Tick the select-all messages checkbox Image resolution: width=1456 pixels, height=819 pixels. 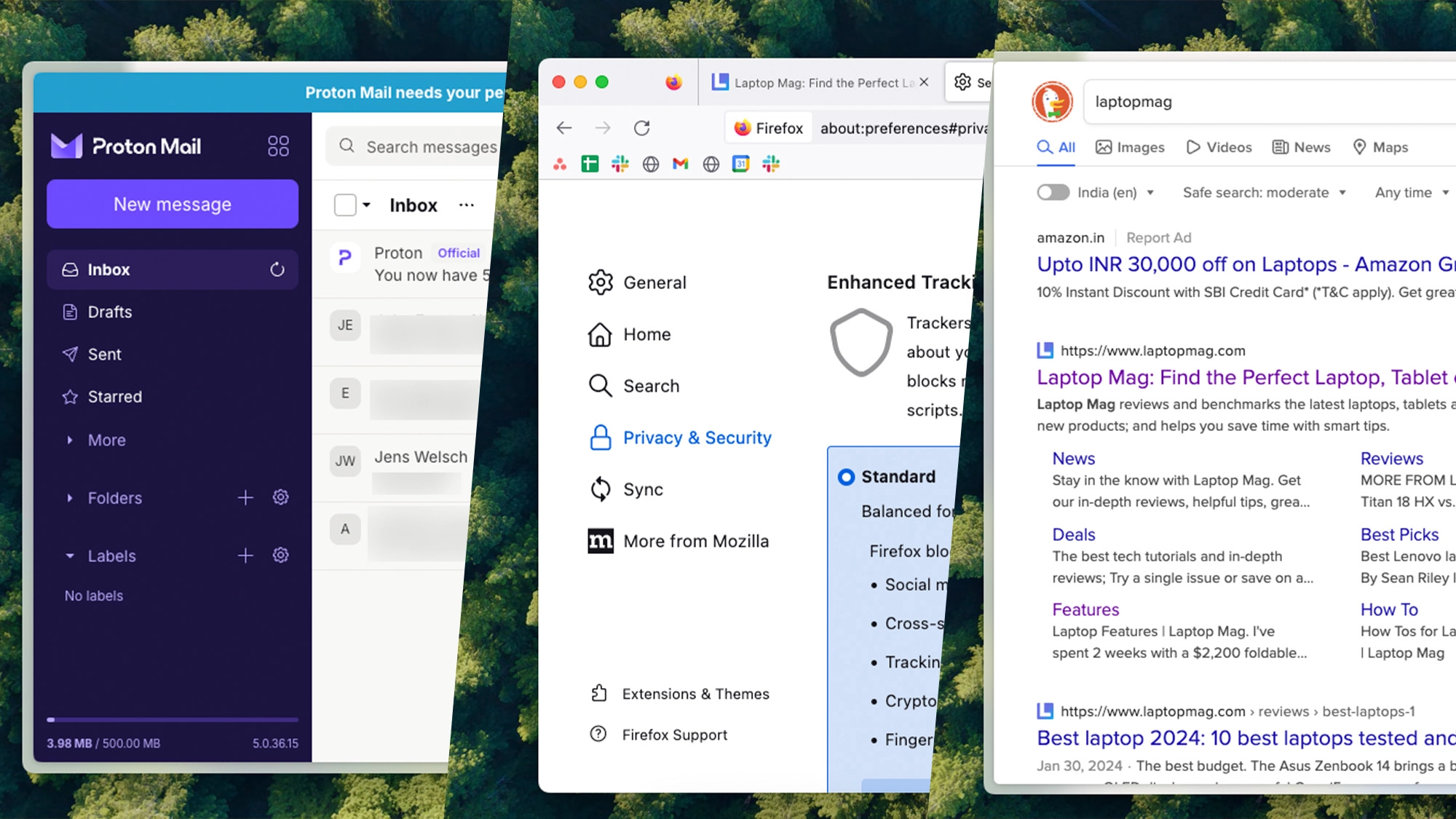[345, 205]
